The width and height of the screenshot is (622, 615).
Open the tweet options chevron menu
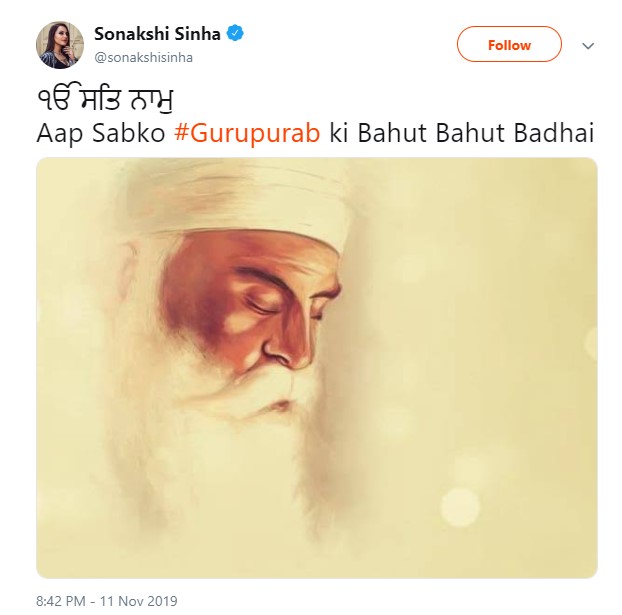[588, 46]
